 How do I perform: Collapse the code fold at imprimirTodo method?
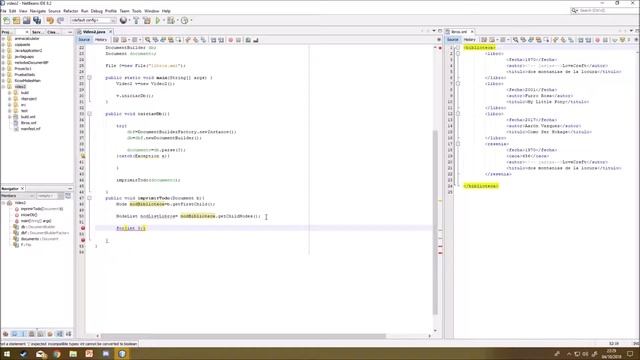click(89, 198)
